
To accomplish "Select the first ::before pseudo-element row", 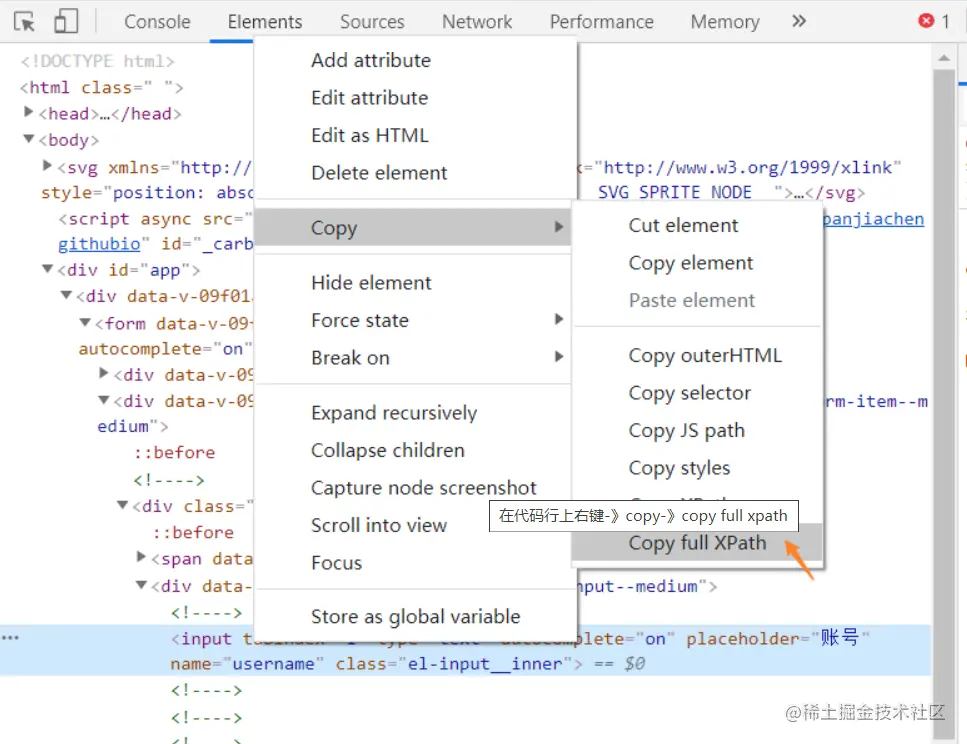I will [175, 453].
